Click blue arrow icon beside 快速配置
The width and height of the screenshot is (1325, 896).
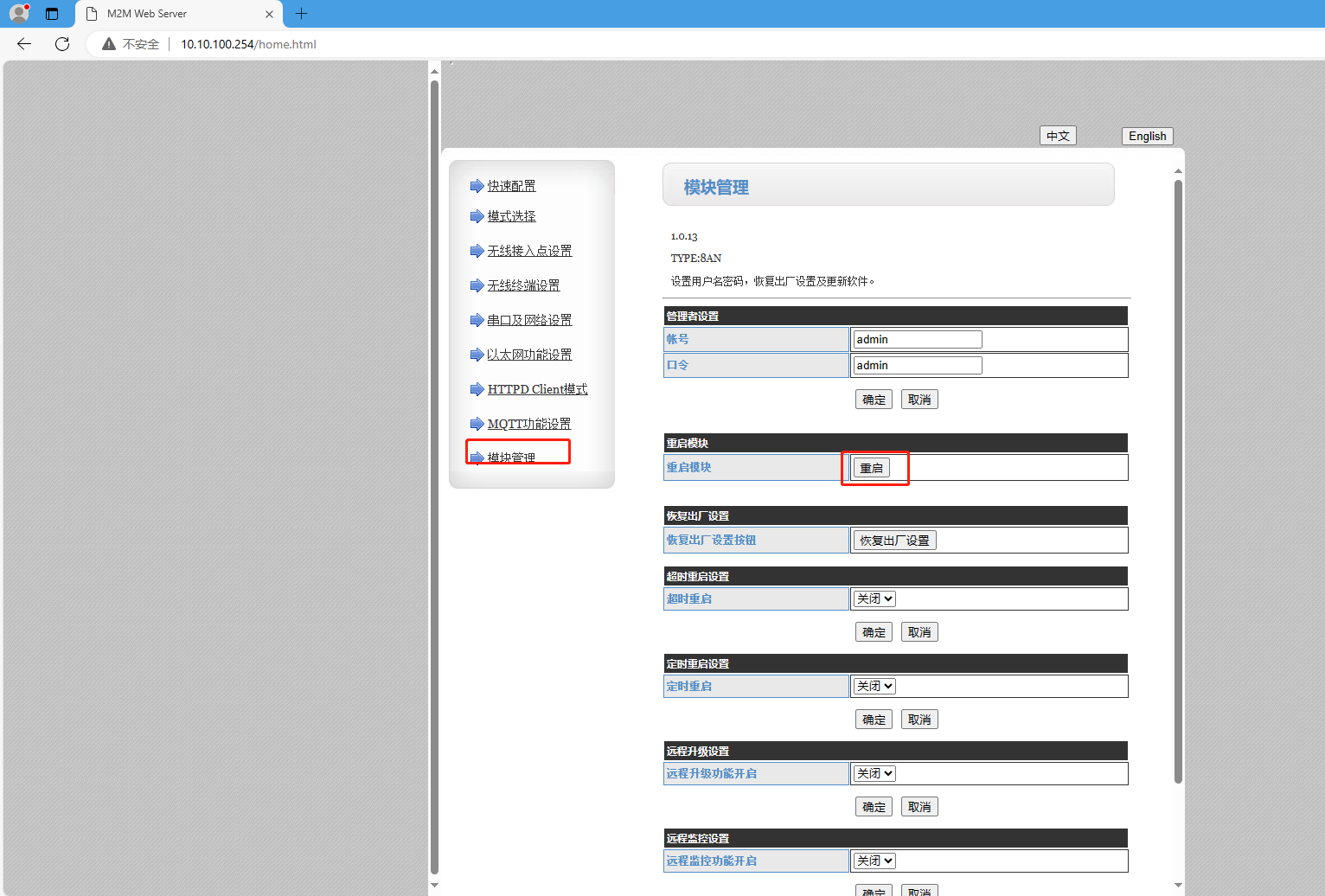pos(477,186)
